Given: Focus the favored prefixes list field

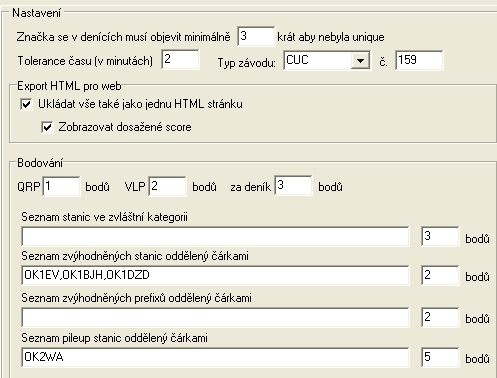Looking at the screenshot, I should pos(215,317).
